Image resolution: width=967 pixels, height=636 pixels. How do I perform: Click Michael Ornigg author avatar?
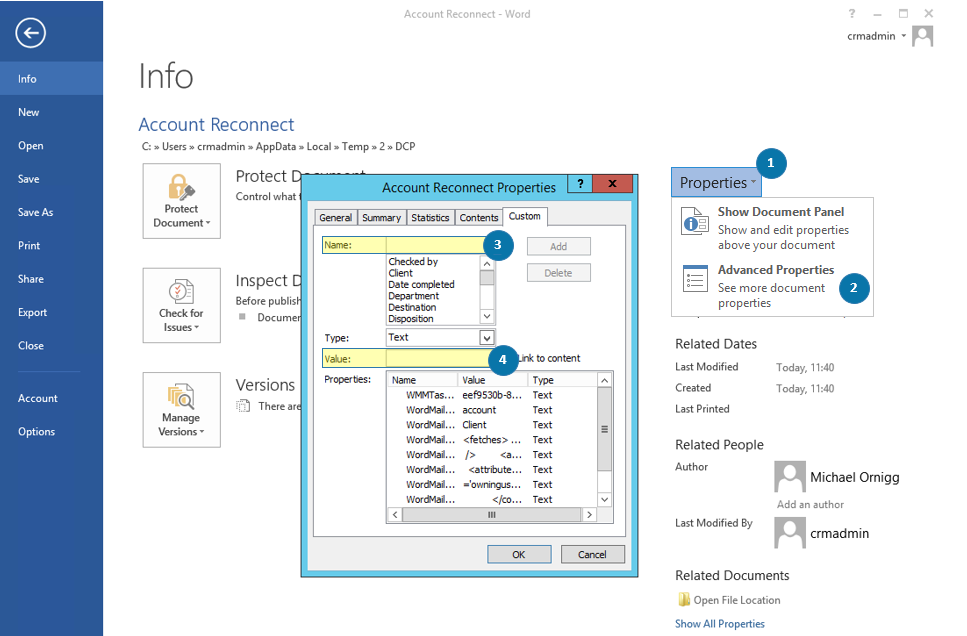790,476
